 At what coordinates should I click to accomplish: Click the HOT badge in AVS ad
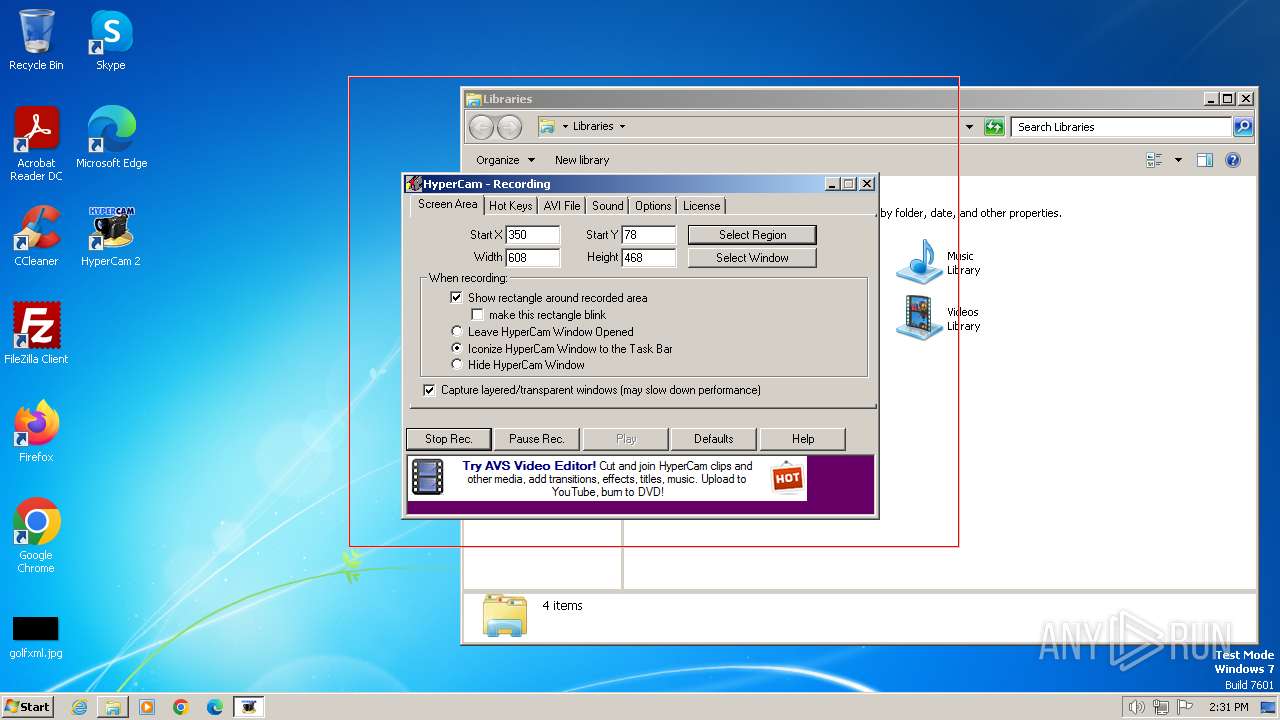[788, 478]
